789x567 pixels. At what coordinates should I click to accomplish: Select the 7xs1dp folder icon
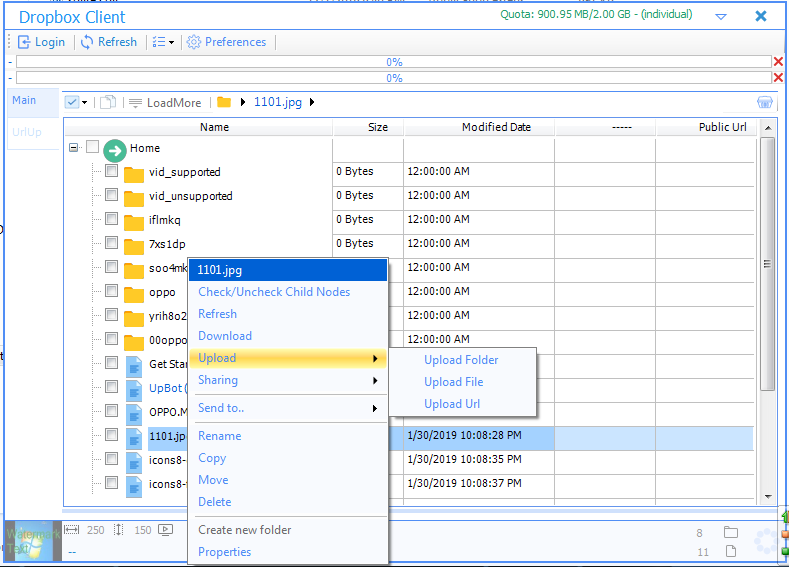click(134, 247)
